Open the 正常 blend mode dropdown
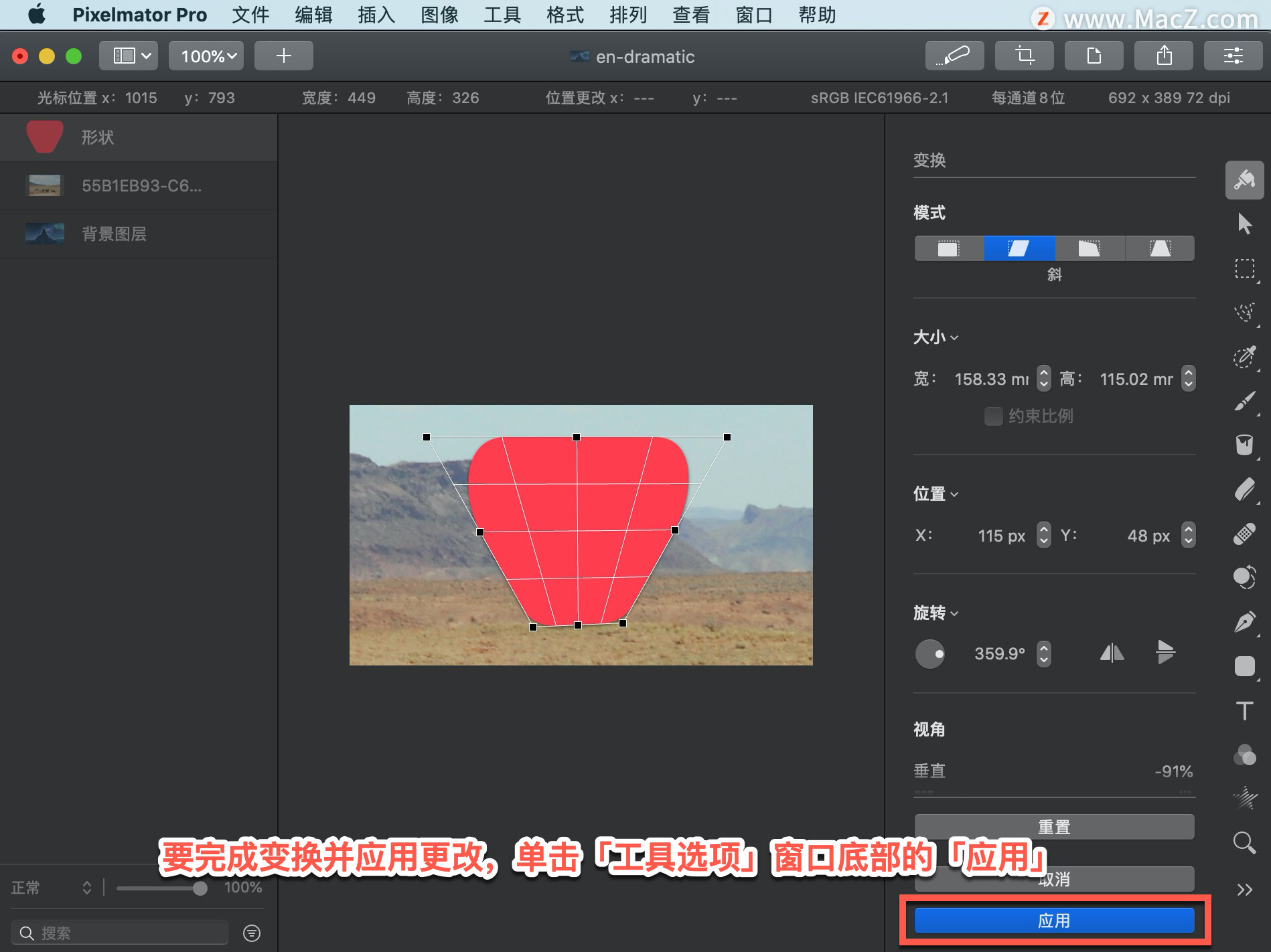The width and height of the screenshot is (1271, 952). pos(52,888)
